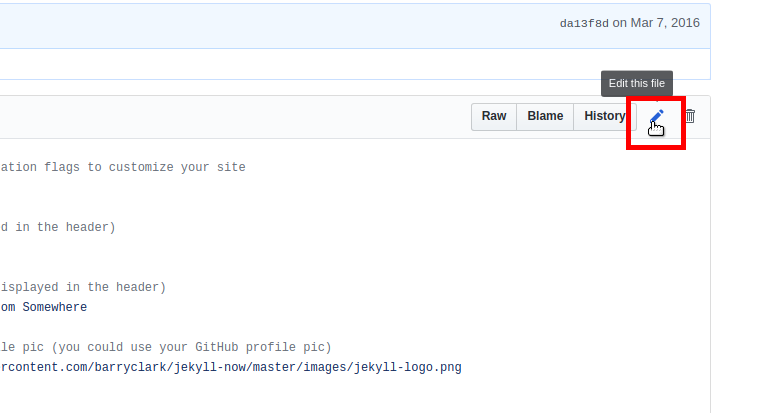This screenshot has height=413, width=780.
Task: Show the Blame view for this file
Action: [545, 116]
